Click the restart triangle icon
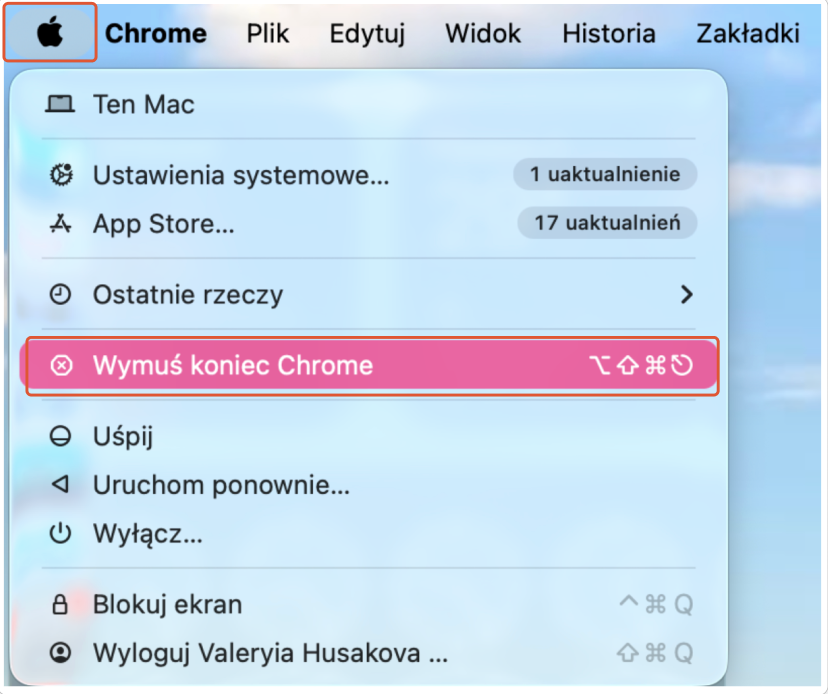The width and height of the screenshot is (828, 694). (60, 484)
